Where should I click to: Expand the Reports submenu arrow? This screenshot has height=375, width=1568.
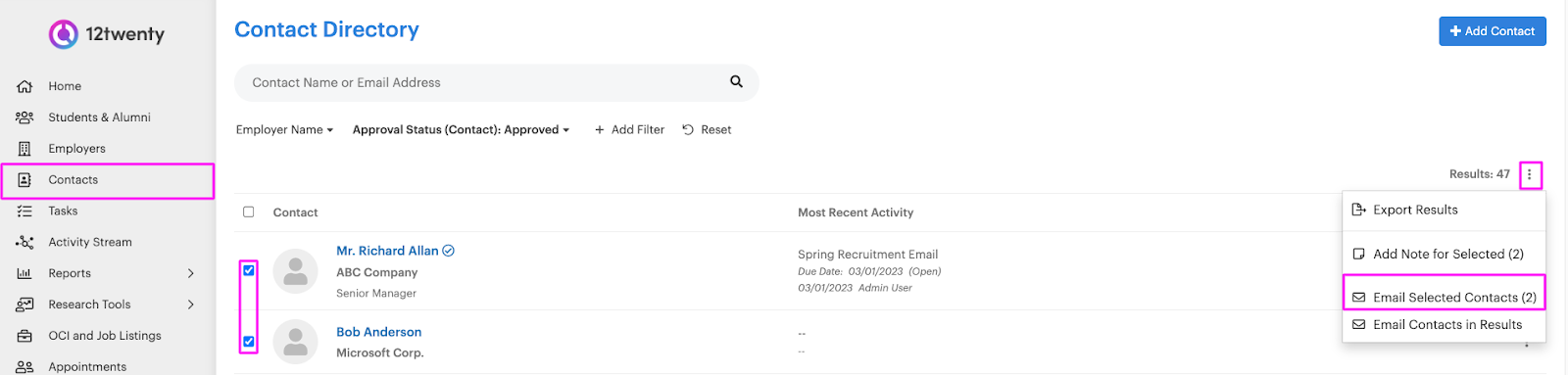(x=191, y=273)
